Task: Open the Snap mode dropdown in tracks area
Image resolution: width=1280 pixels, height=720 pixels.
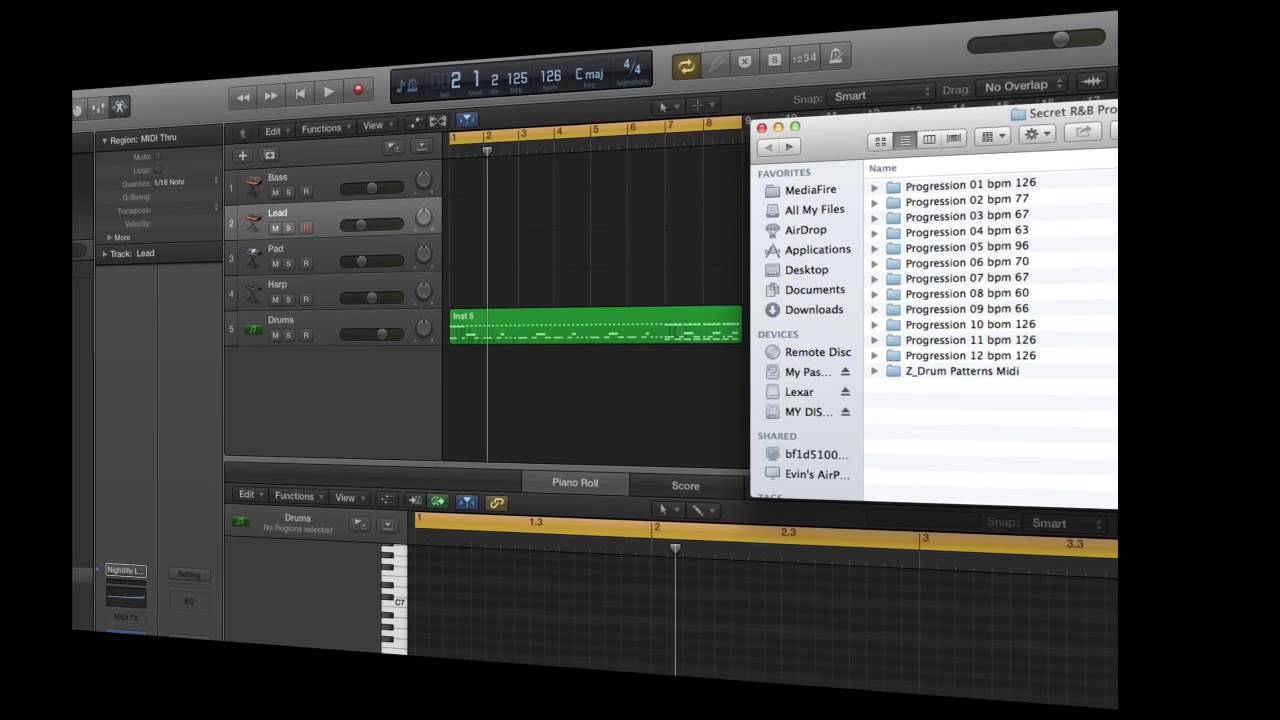Action: (881, 96)
